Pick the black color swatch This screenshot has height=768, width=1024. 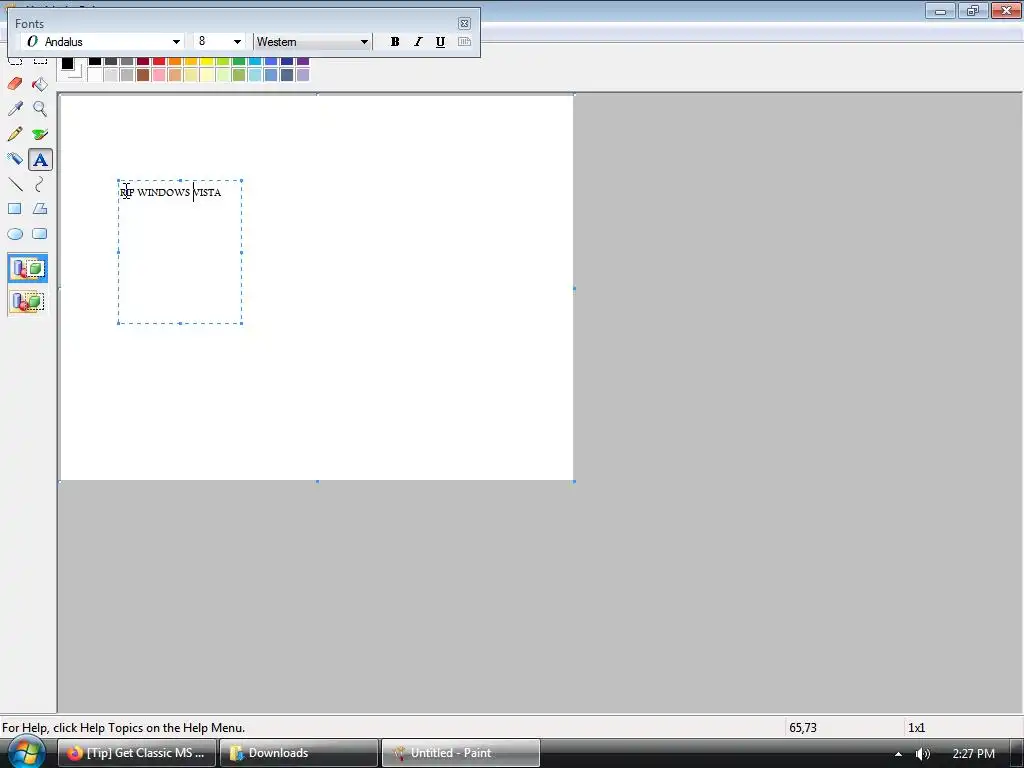(x=95, y=61)
